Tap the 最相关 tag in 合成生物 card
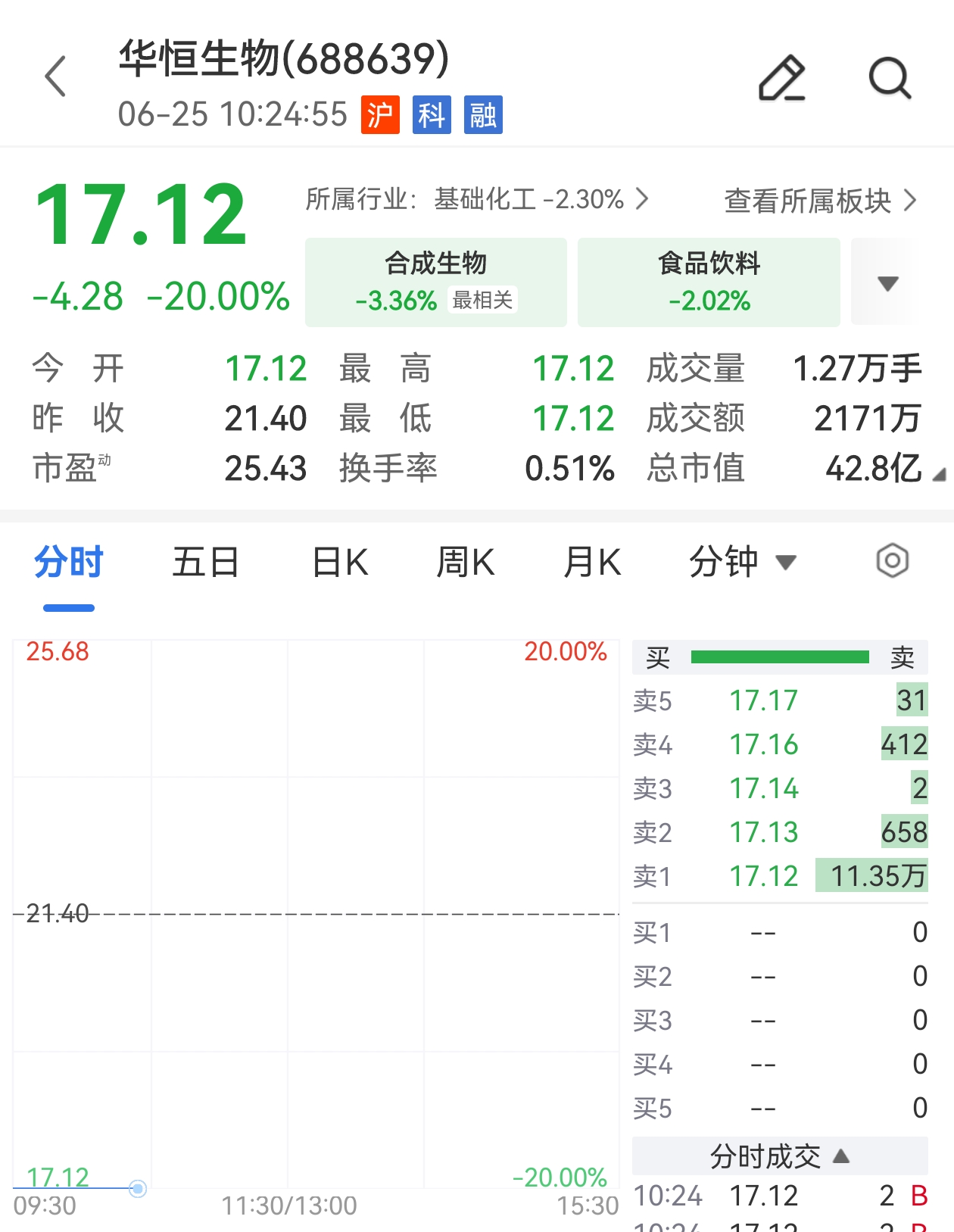Screen dimensions: 954x1232 (x=482, y=300)
